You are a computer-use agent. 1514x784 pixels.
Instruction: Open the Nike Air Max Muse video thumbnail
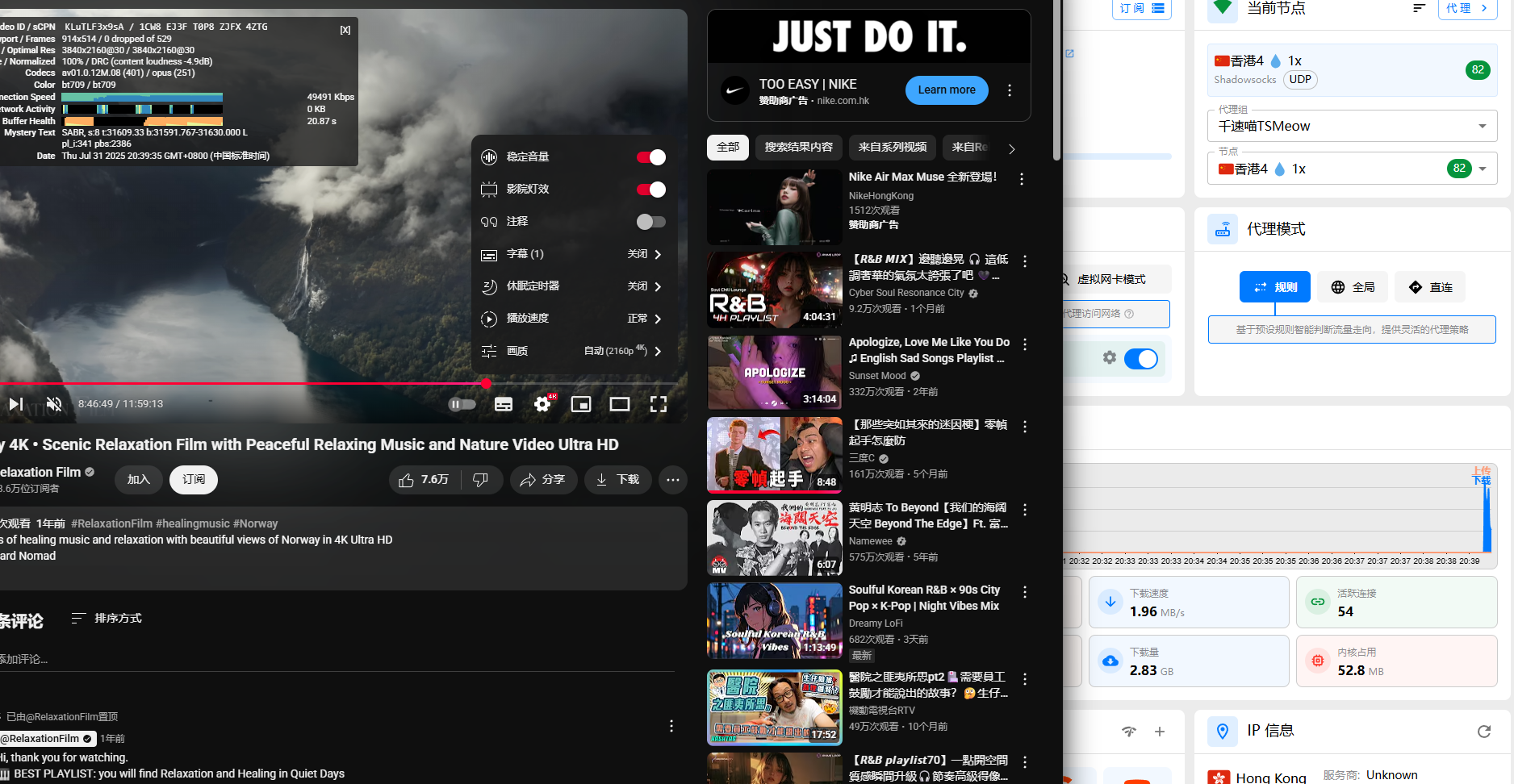click(x=775, y=207)
